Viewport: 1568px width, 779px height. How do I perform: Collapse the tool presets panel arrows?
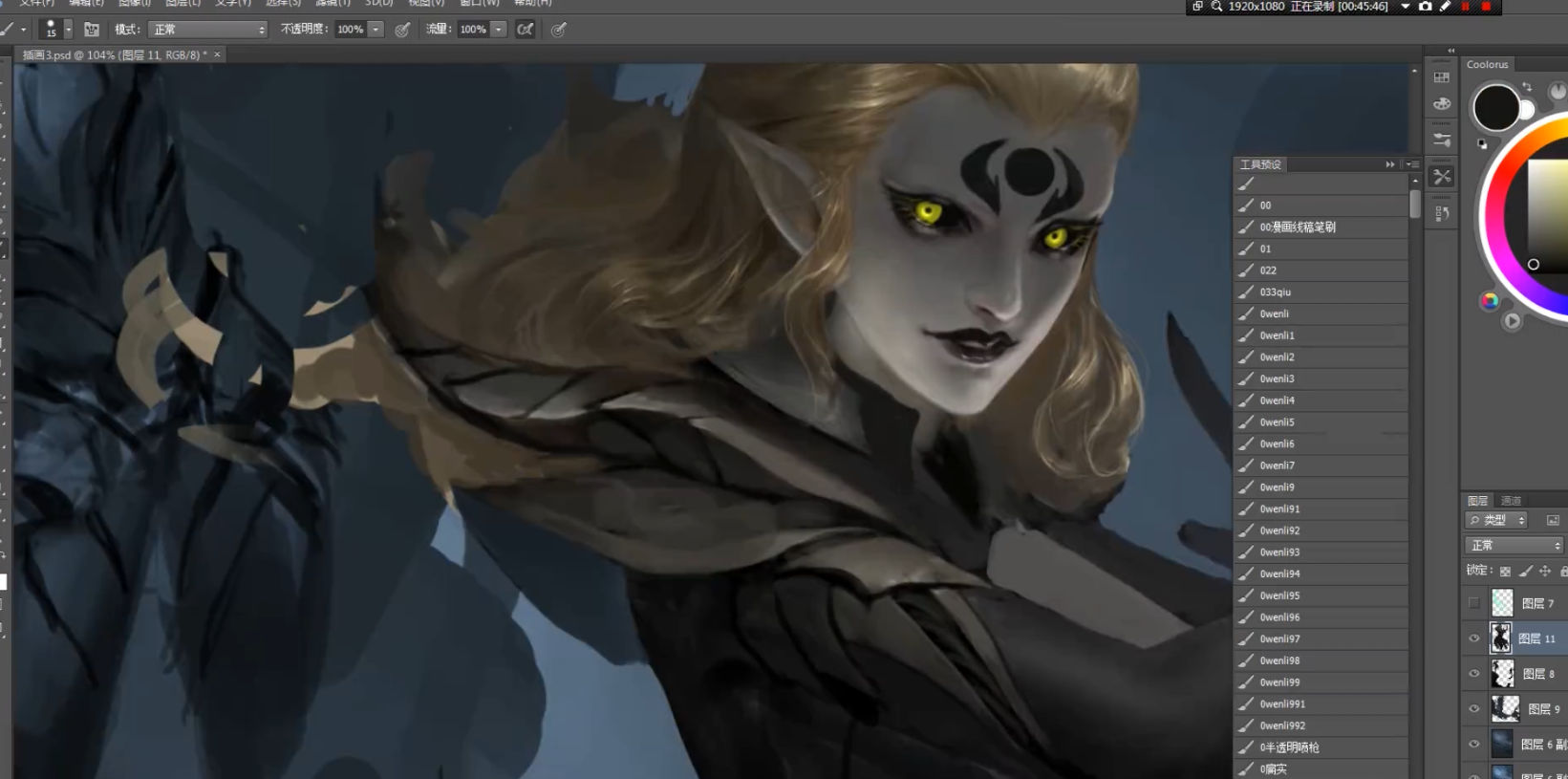pyautogui.click(x=1390, y=164)
